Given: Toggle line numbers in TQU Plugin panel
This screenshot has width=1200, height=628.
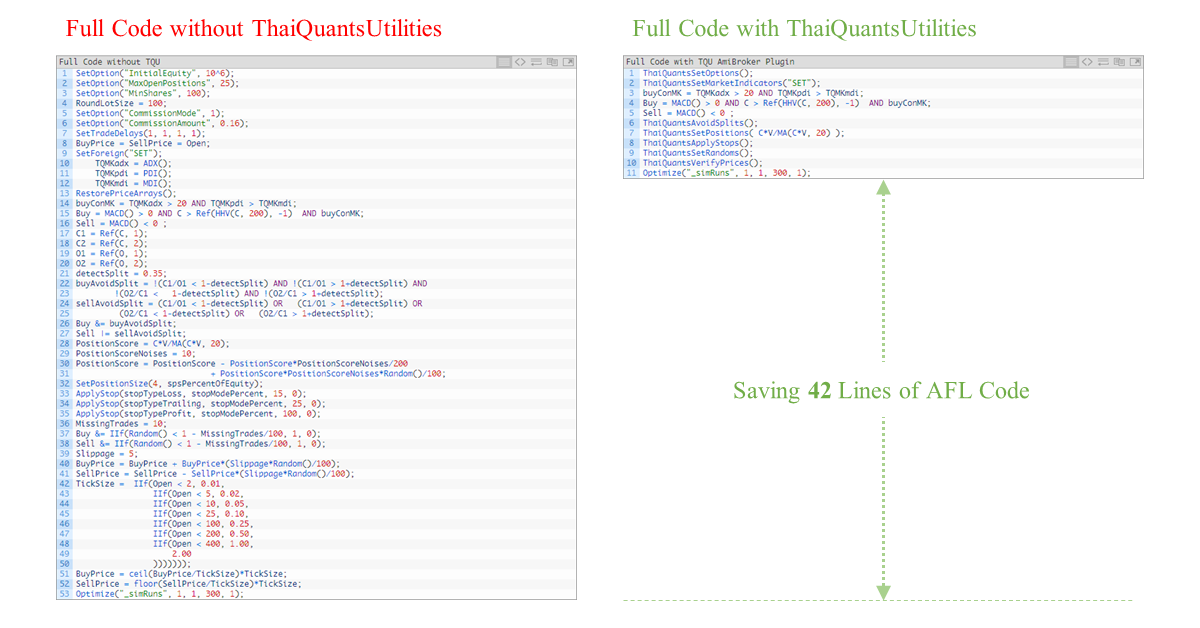Looking at the screenshot, I should point(1070,62).
